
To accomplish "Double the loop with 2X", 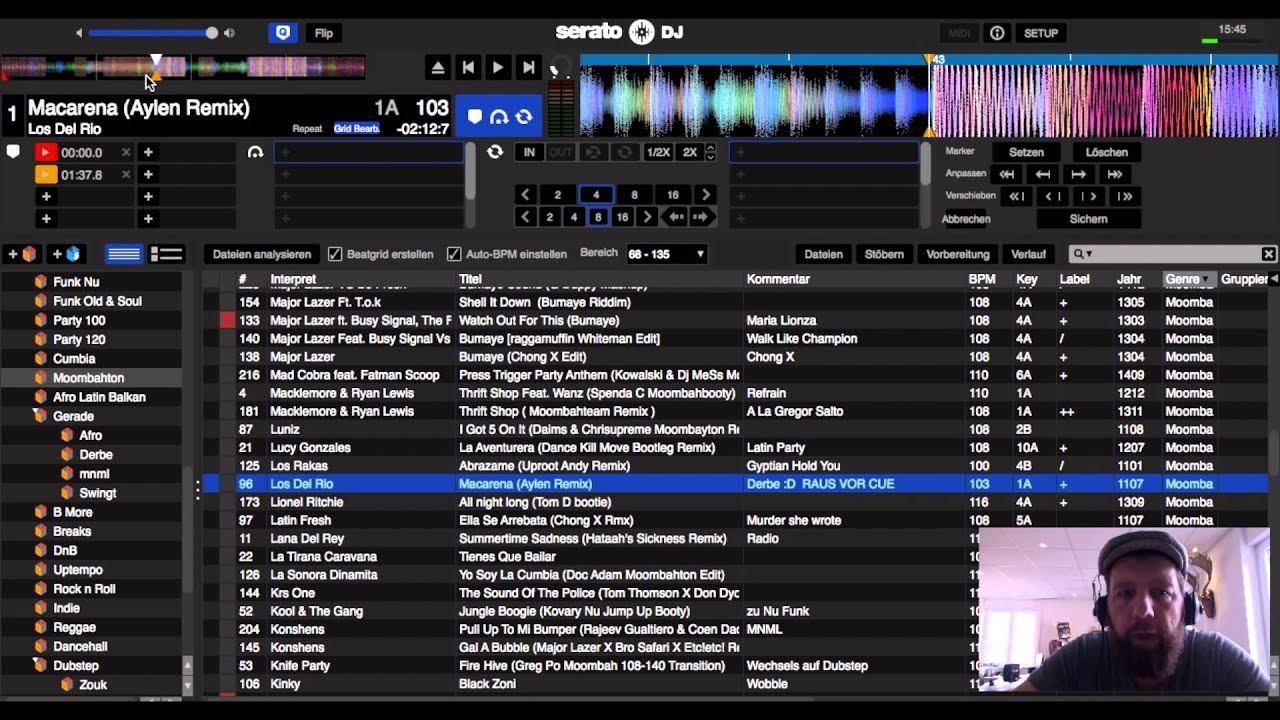I will tap(689, 152).
